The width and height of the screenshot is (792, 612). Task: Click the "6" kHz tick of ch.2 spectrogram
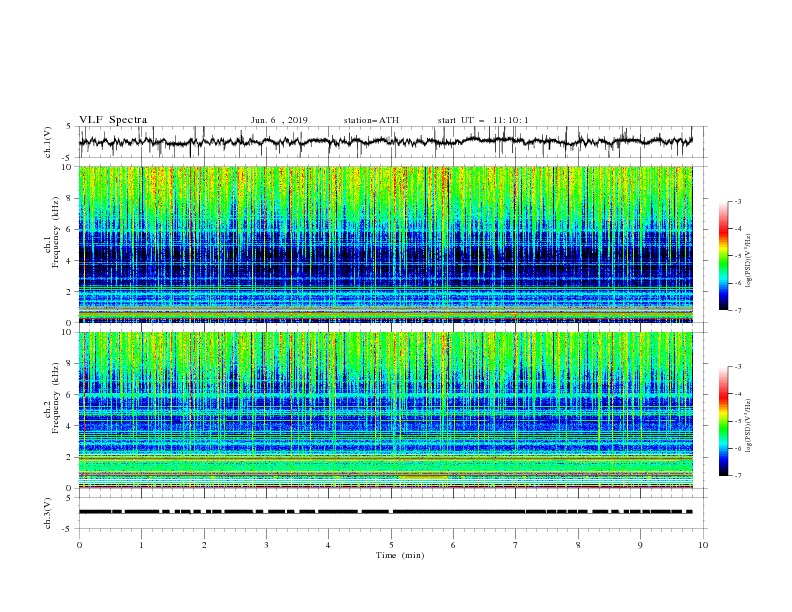69,394
